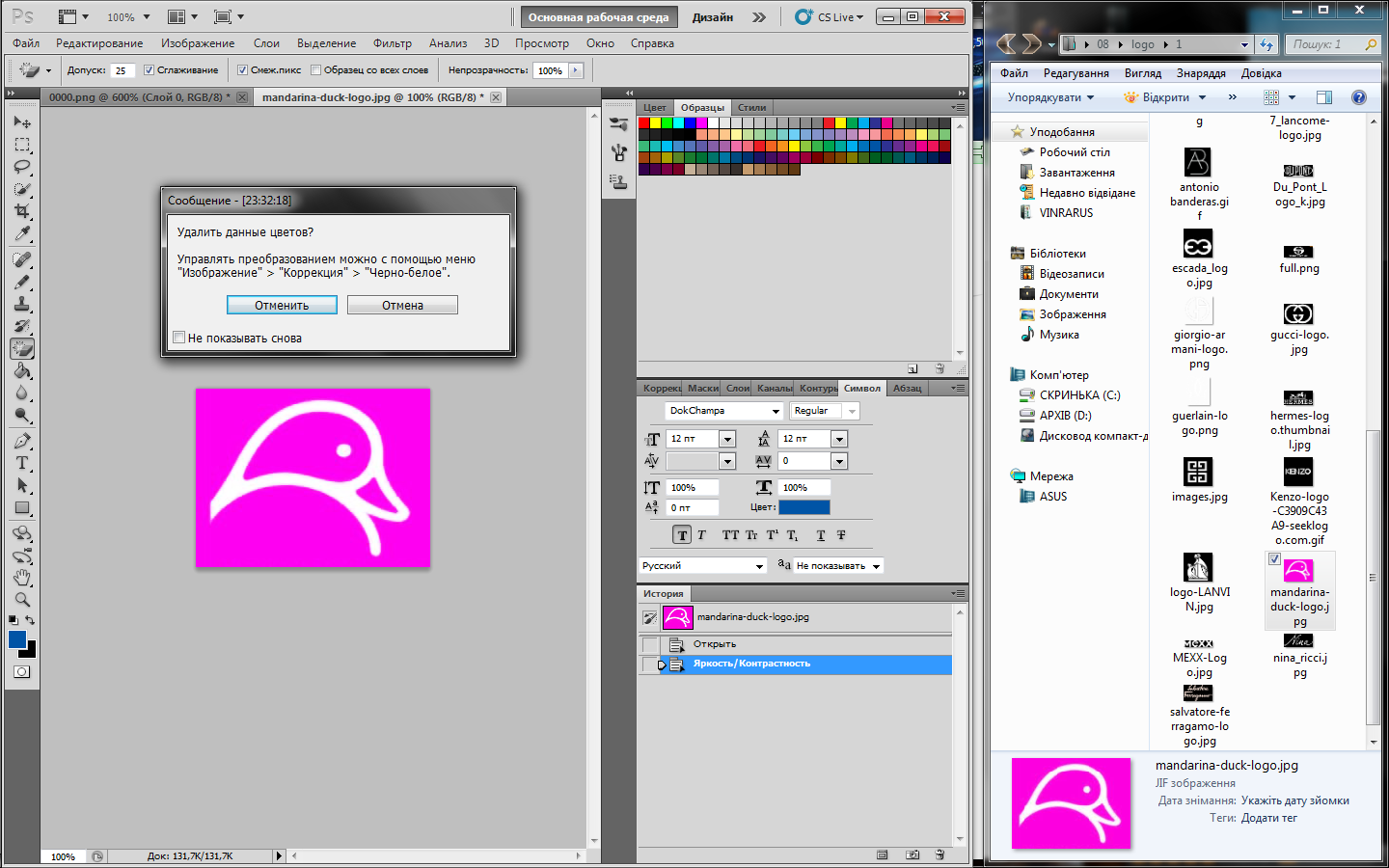1389x868 pixels.
Task: Switch to the Каналы panel tab
Action: pos(775,388)
